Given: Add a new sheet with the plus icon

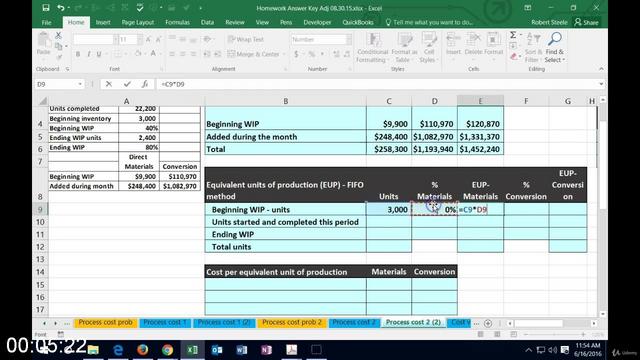Looking at the screenshot, I should click(488, 323).
